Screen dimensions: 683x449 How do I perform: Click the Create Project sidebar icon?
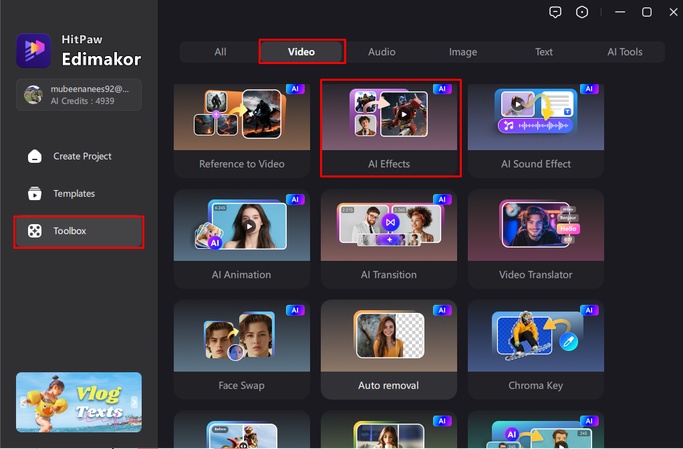(35, 156)
